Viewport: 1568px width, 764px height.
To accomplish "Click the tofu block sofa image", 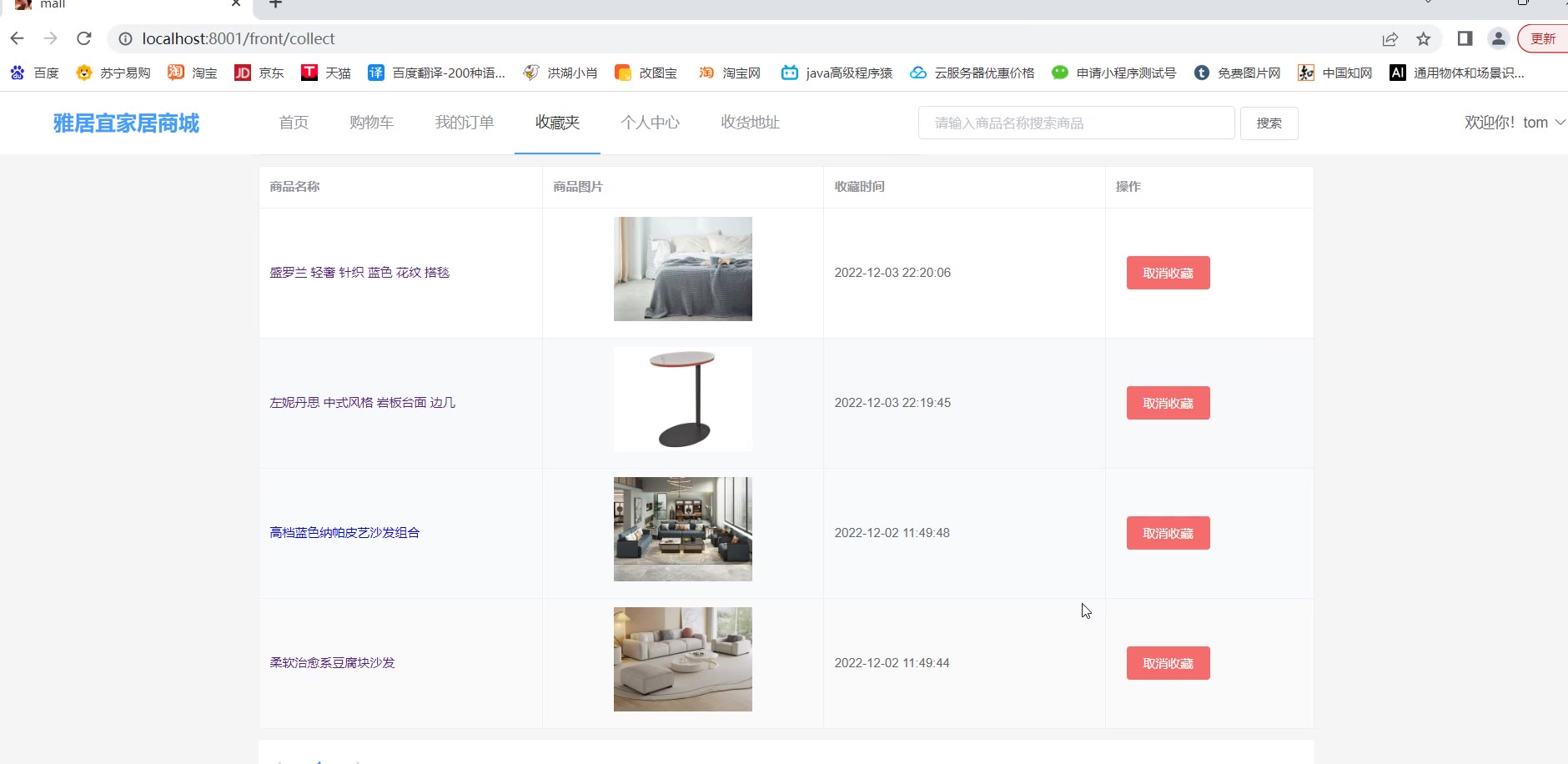I will pyautogui.click(x=683, y=659).
